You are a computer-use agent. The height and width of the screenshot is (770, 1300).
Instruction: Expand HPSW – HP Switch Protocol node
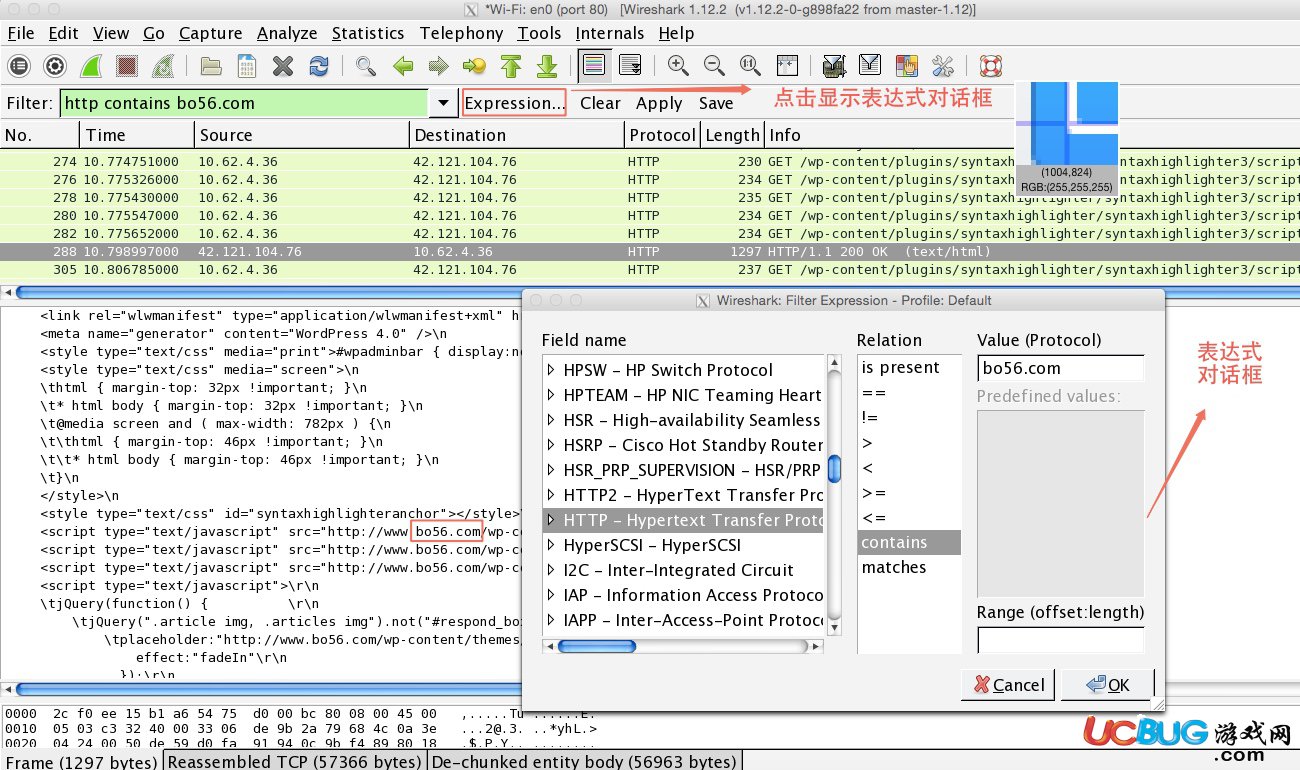point(551,370)
